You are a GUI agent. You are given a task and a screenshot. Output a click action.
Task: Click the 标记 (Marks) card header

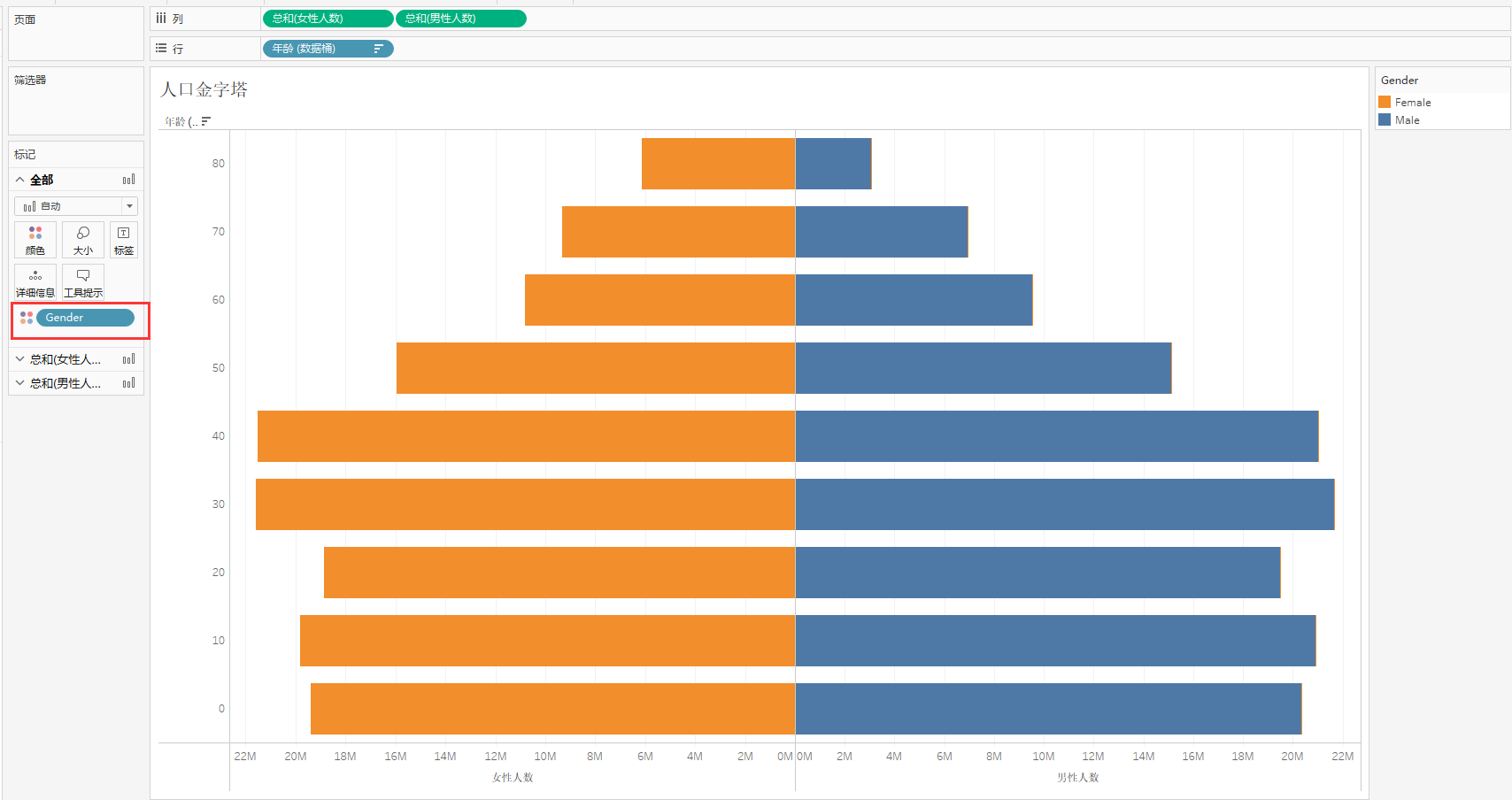[76, 154]
